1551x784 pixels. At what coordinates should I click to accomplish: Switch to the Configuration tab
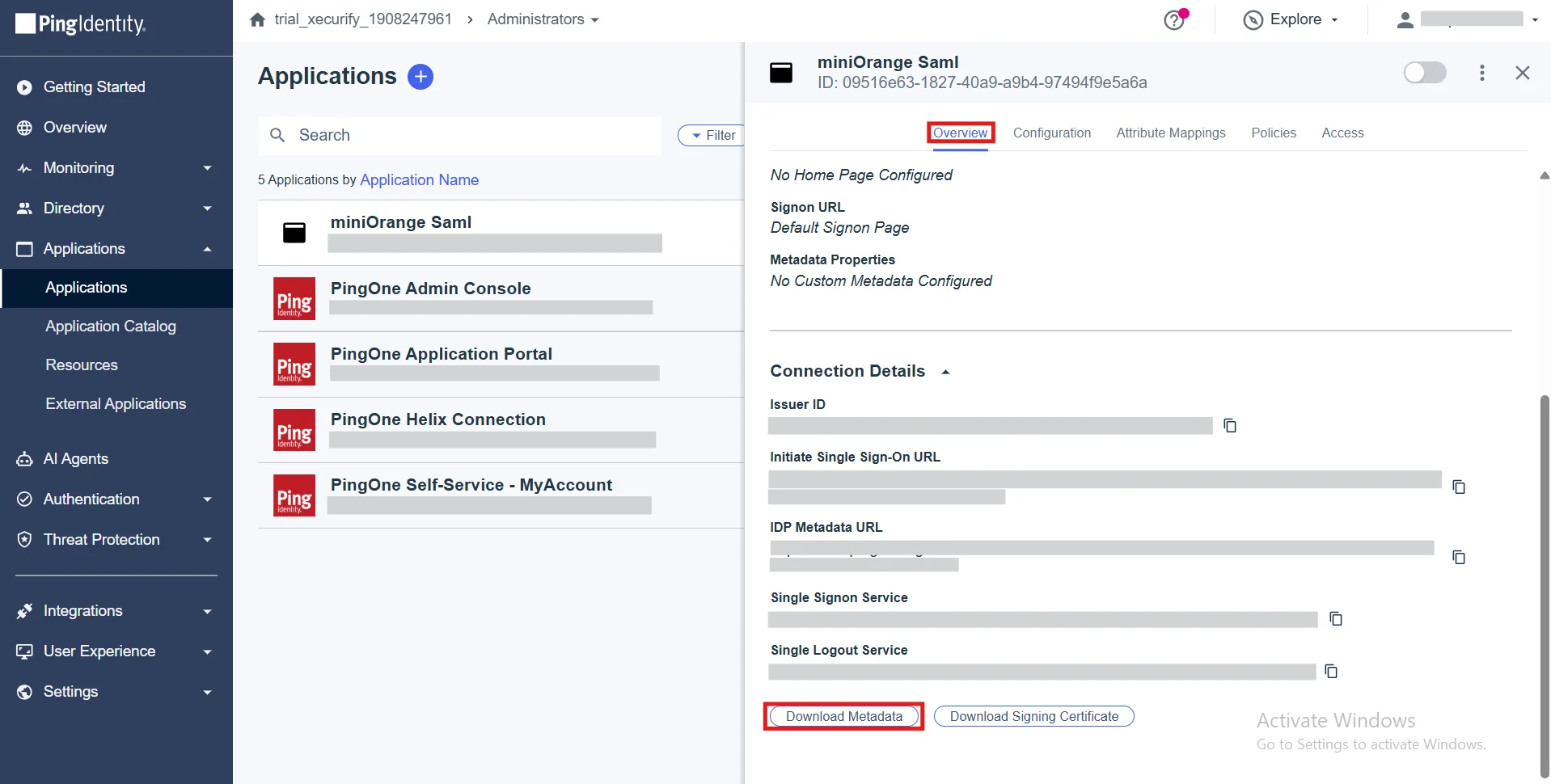click(x=1051, y=133)
